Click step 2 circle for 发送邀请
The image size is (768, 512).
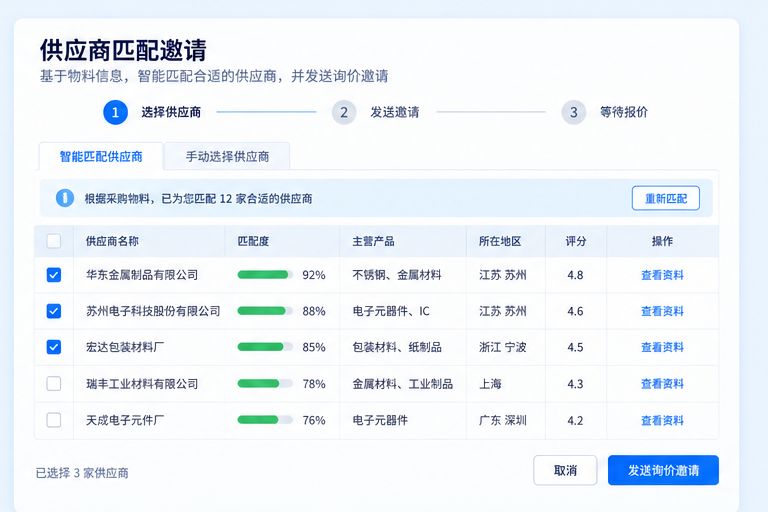(x=344, y=112)
